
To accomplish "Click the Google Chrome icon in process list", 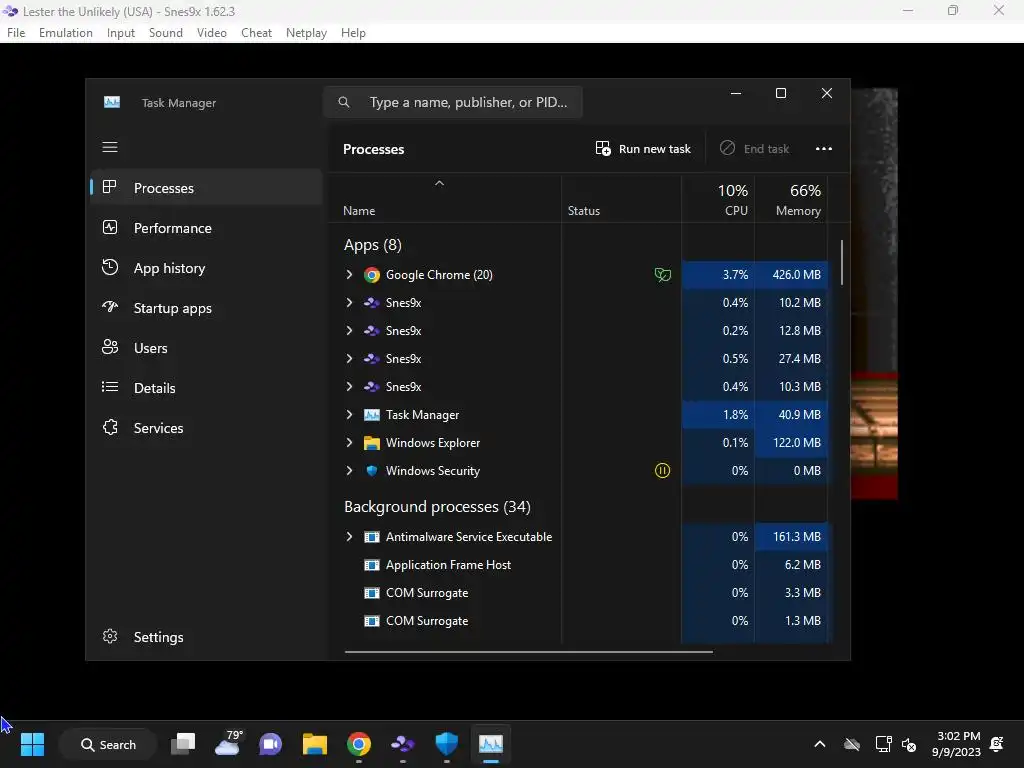I will coord(372,275).
